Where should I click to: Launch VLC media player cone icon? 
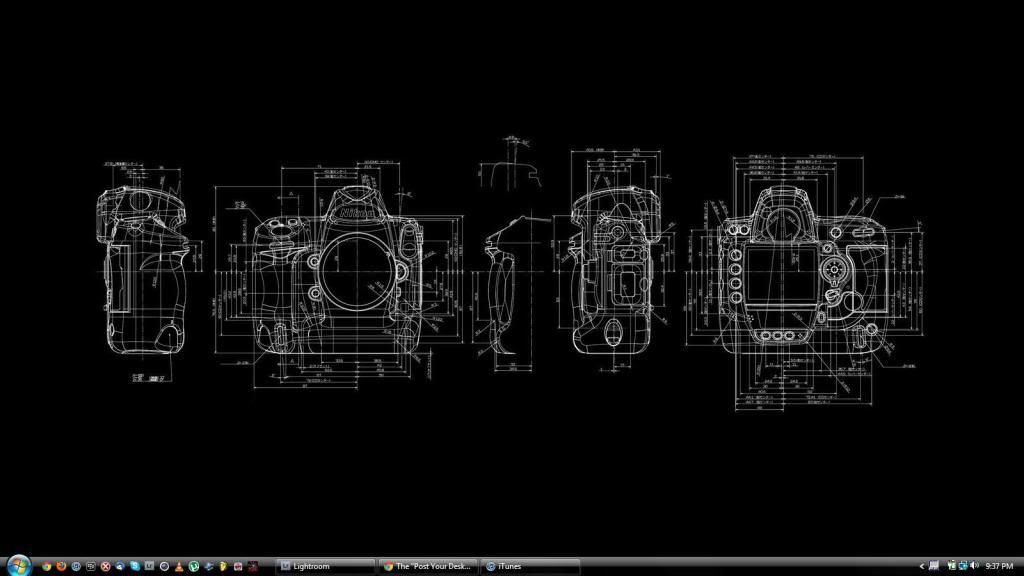point(180,566)
